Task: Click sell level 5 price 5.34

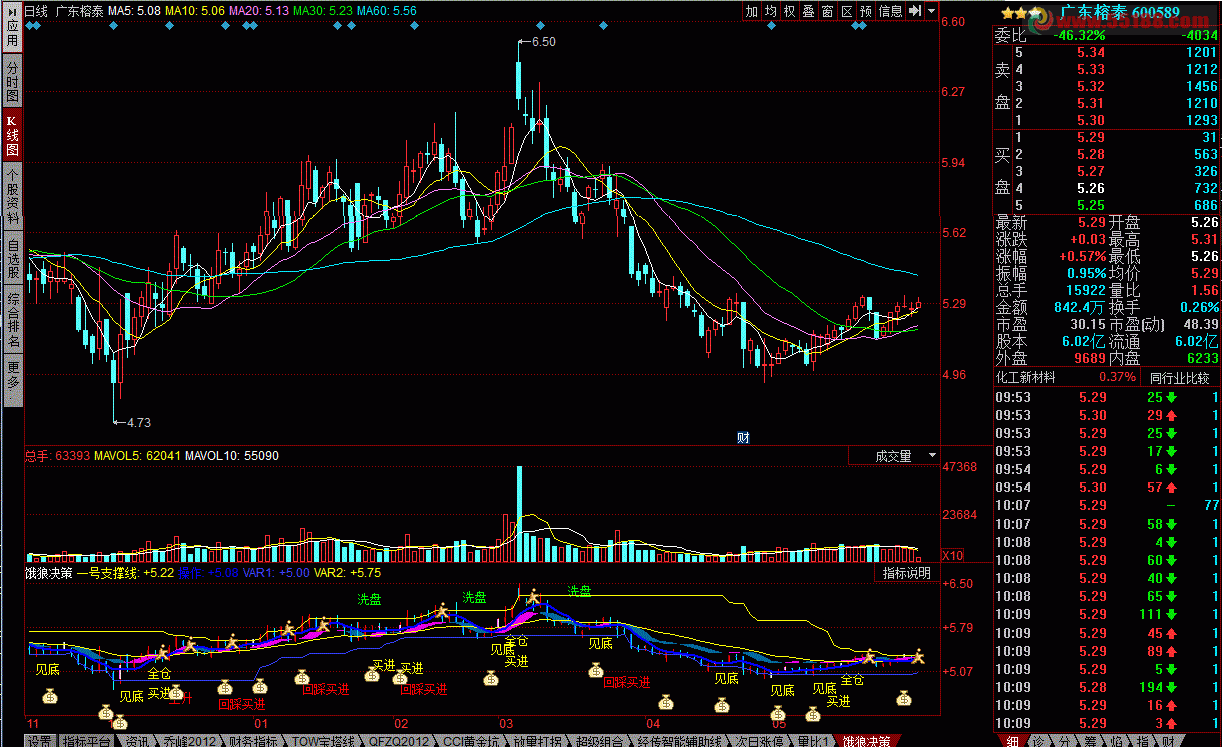Action: coord(1091,52)
